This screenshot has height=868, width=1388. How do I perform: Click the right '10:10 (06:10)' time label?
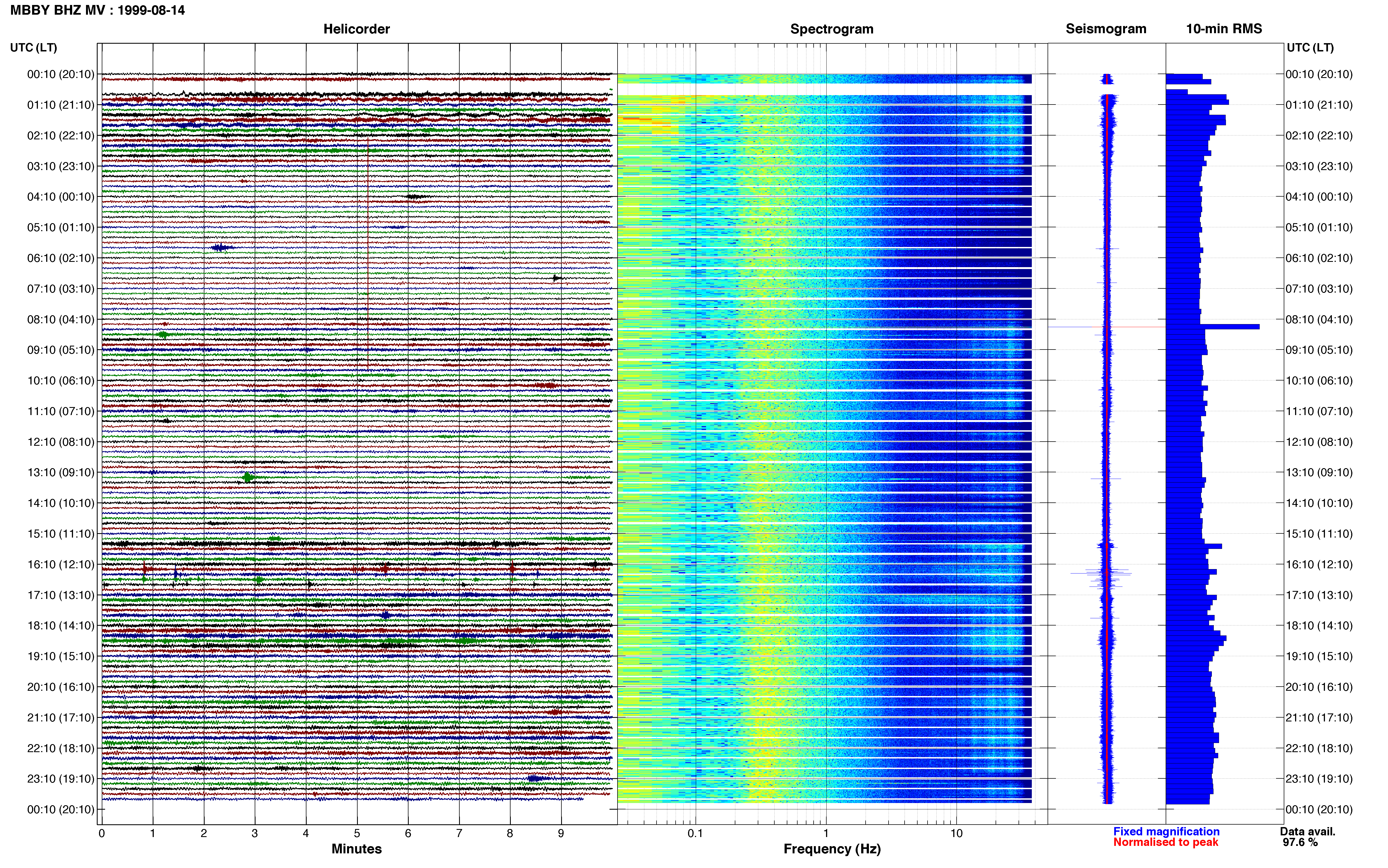(x=1319, y=380)
